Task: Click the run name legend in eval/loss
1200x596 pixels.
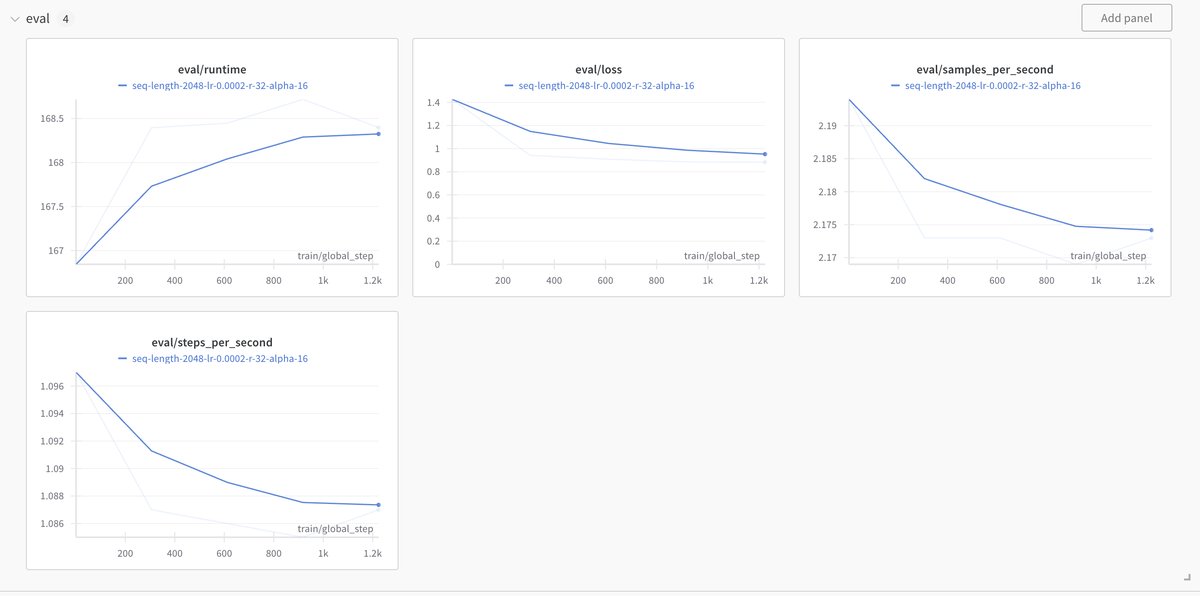Action: (x=606, y=86)
